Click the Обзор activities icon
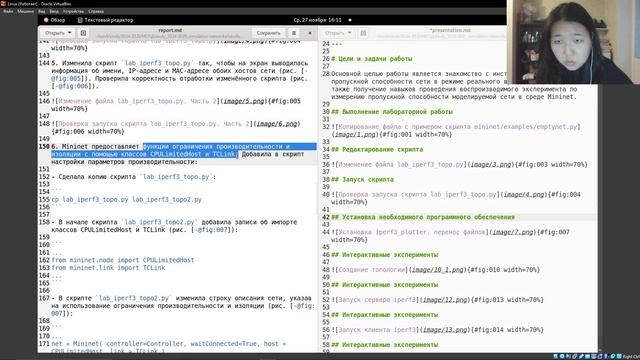This screenshot has height=360, width=640. tap(46, 20)
